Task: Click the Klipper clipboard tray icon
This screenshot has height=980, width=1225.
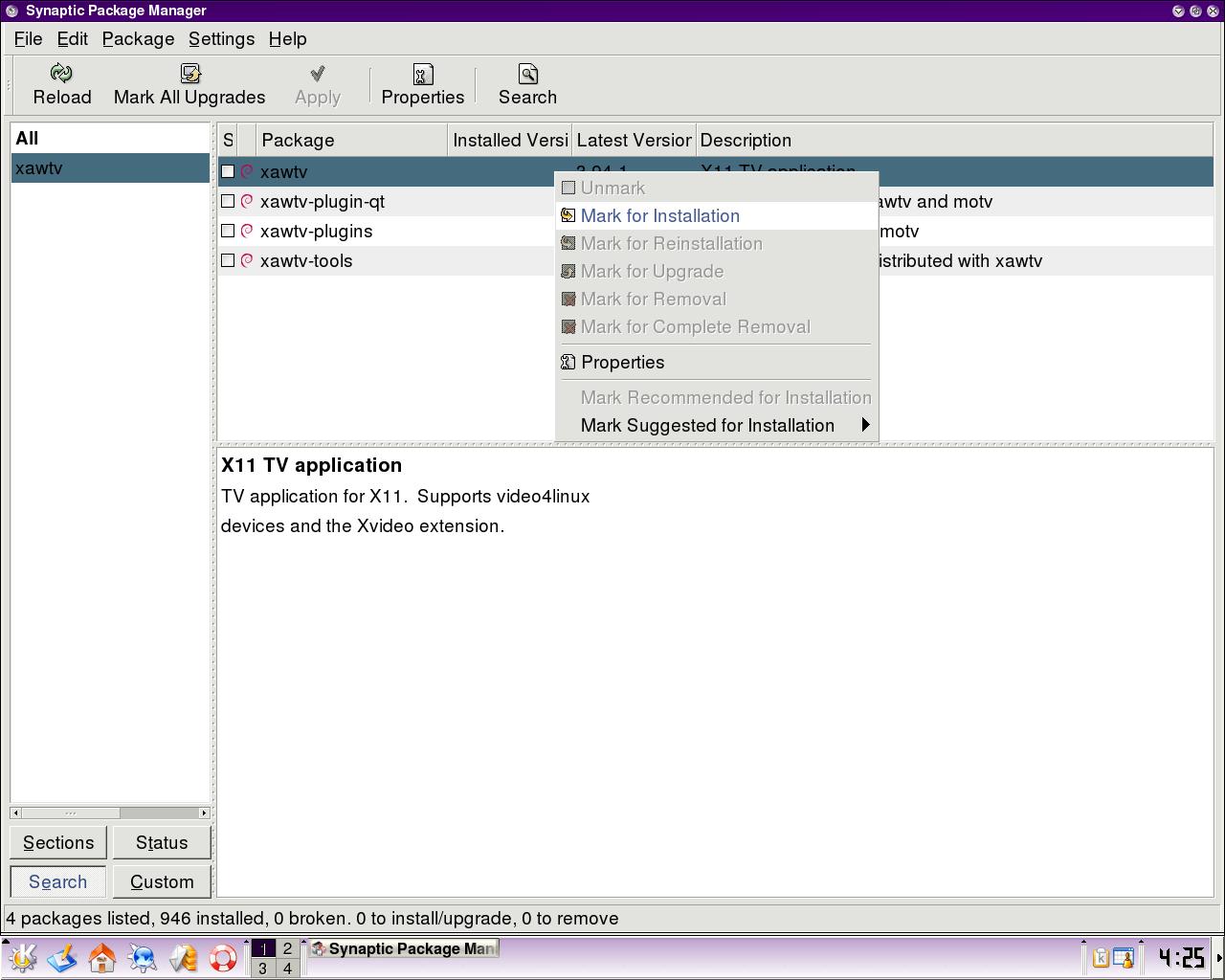Action: pos(1101,957)
